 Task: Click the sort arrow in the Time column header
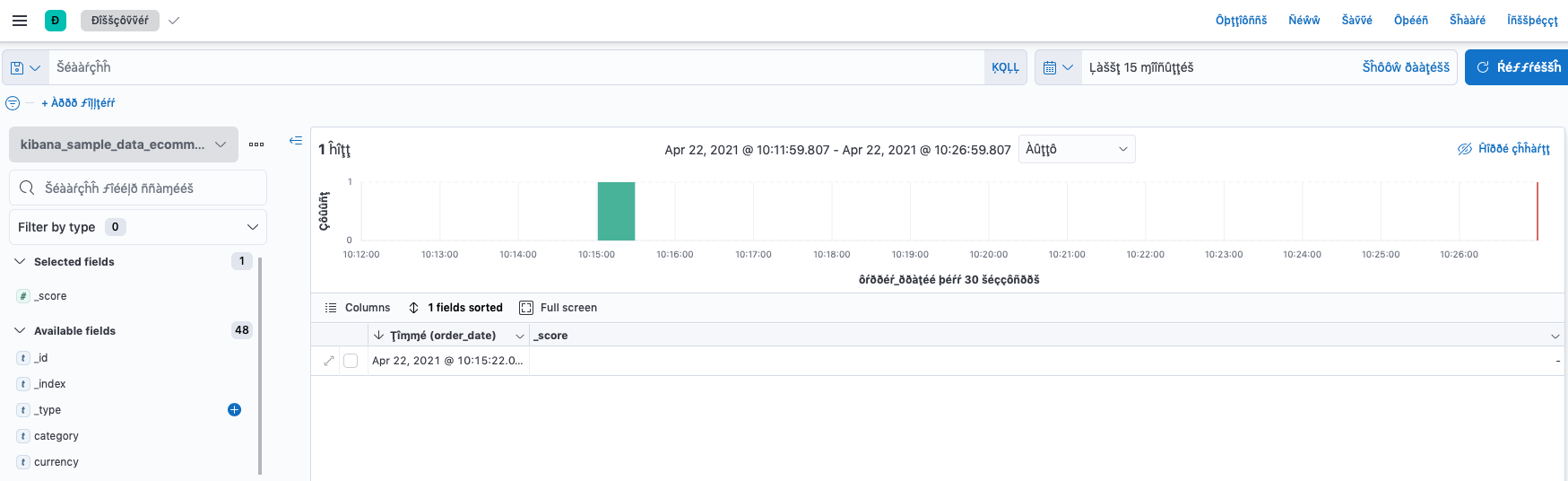pos(379,336)
